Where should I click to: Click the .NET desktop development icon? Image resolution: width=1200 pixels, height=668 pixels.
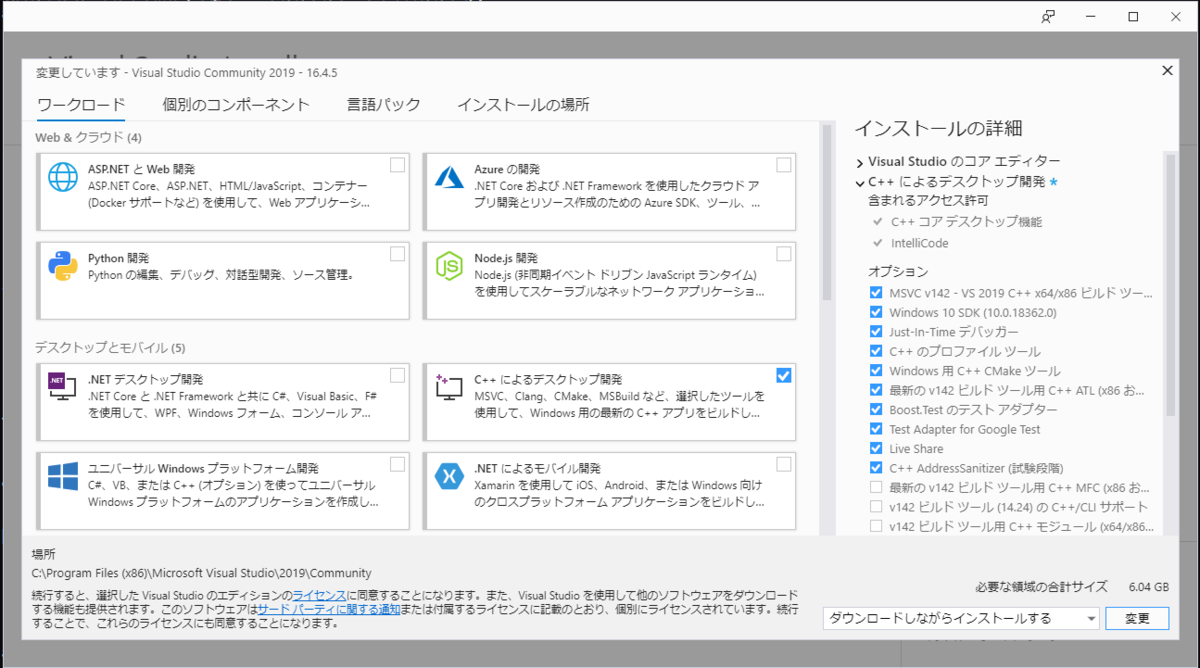pos(63,386)
